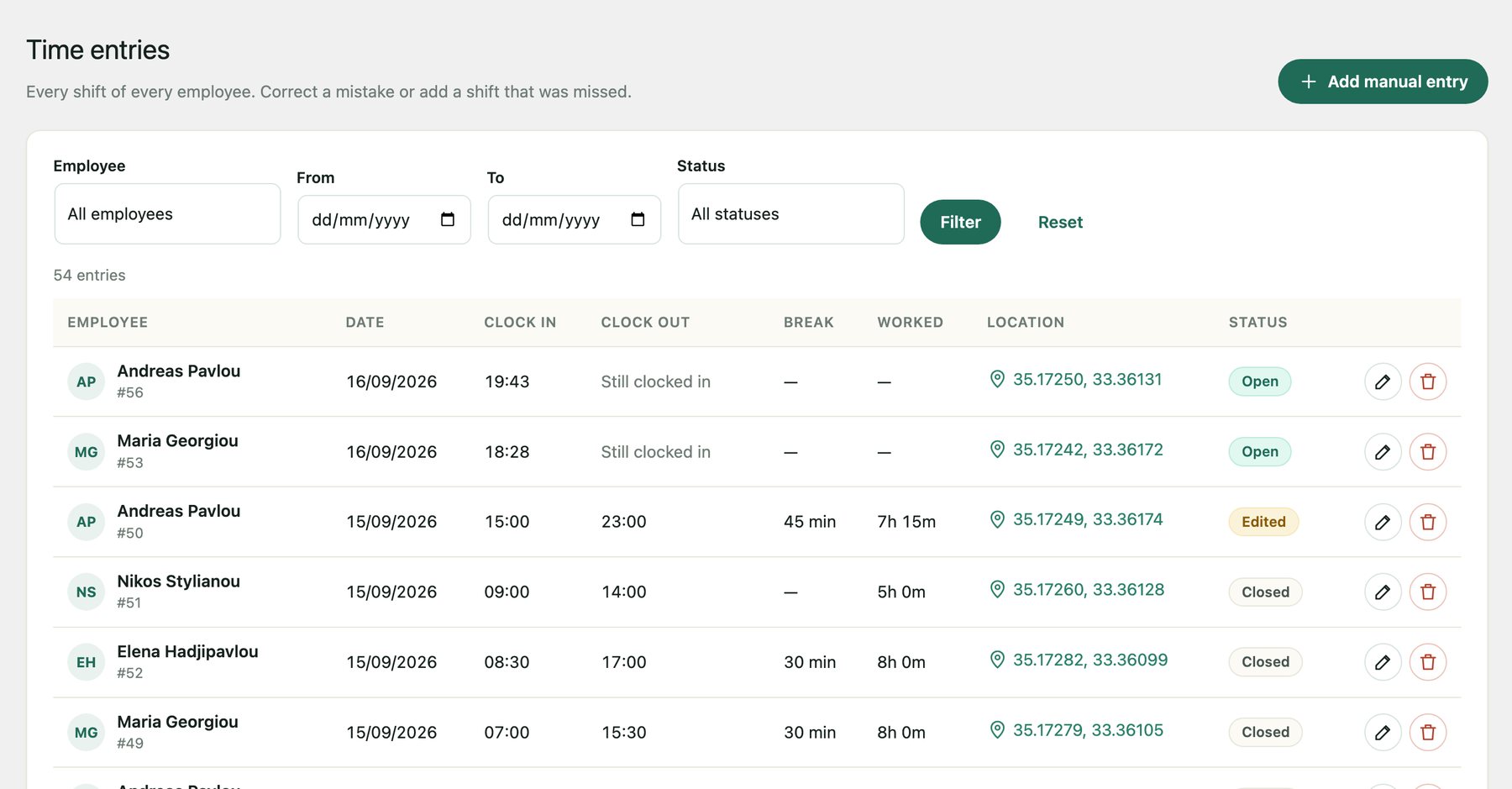Click the From date input field
This screenshot has width=1512, height=789.
(x=384, y=220)
